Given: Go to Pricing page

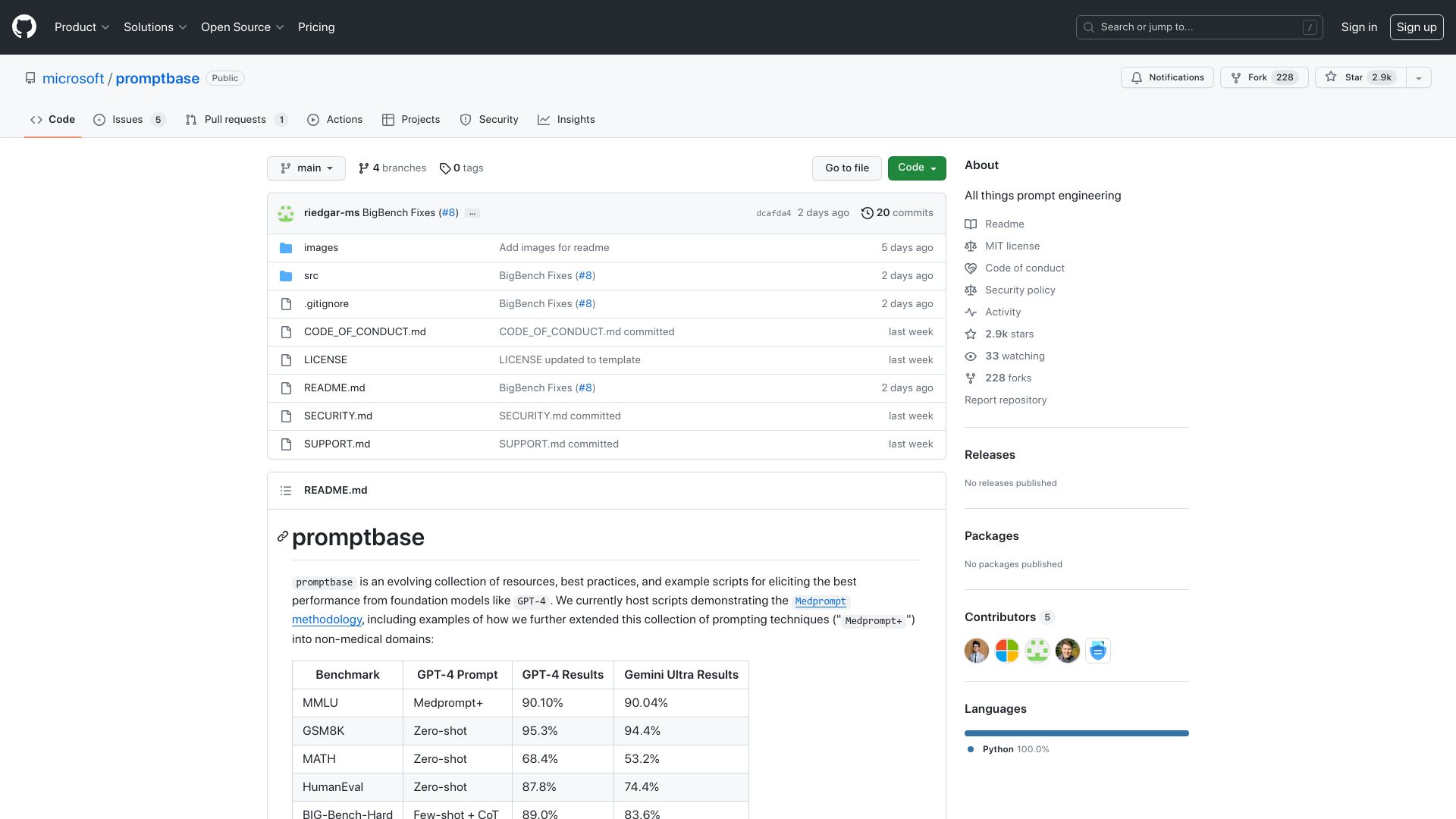Looking at the screenshot, I should [316, 27].
